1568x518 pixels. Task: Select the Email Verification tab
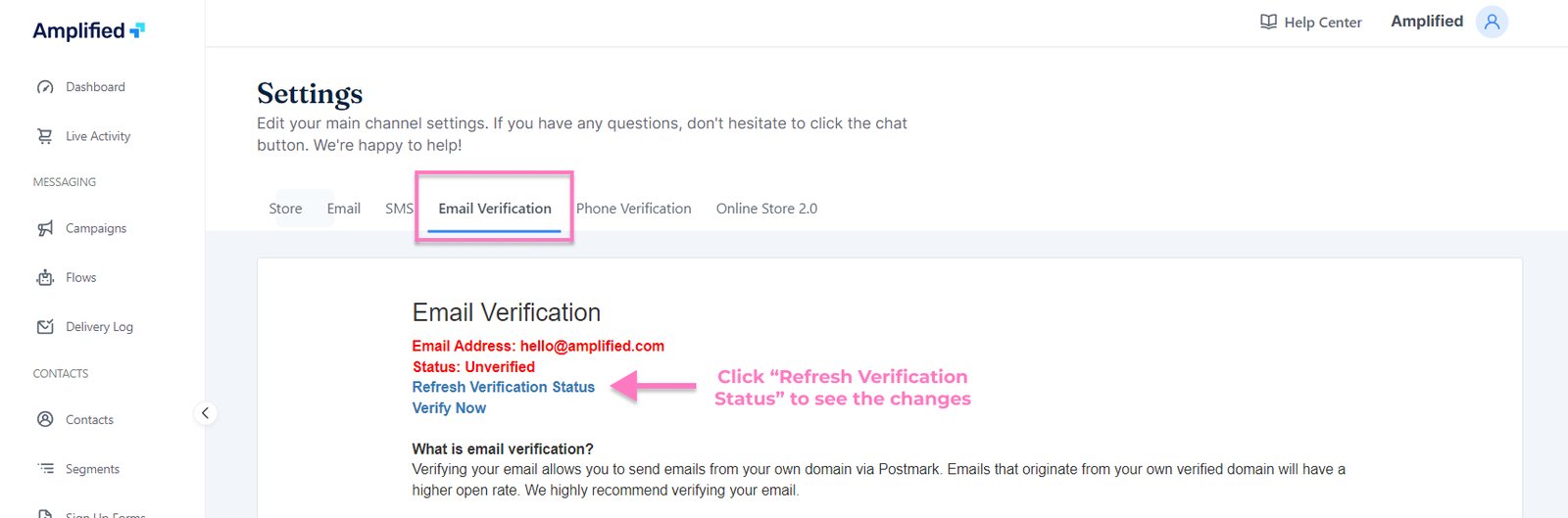[x=495, y=209]
